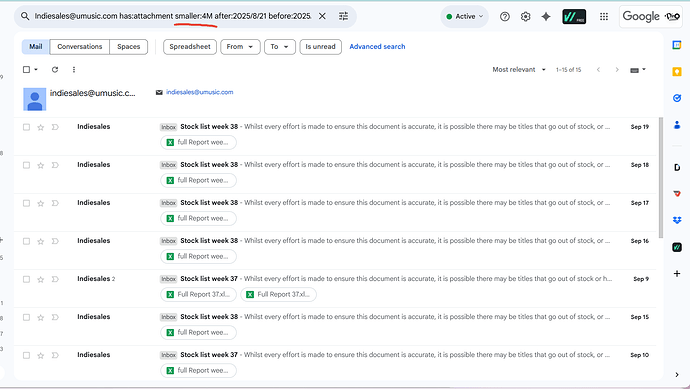Star the Sep 18 email

[x=40, y=165]
